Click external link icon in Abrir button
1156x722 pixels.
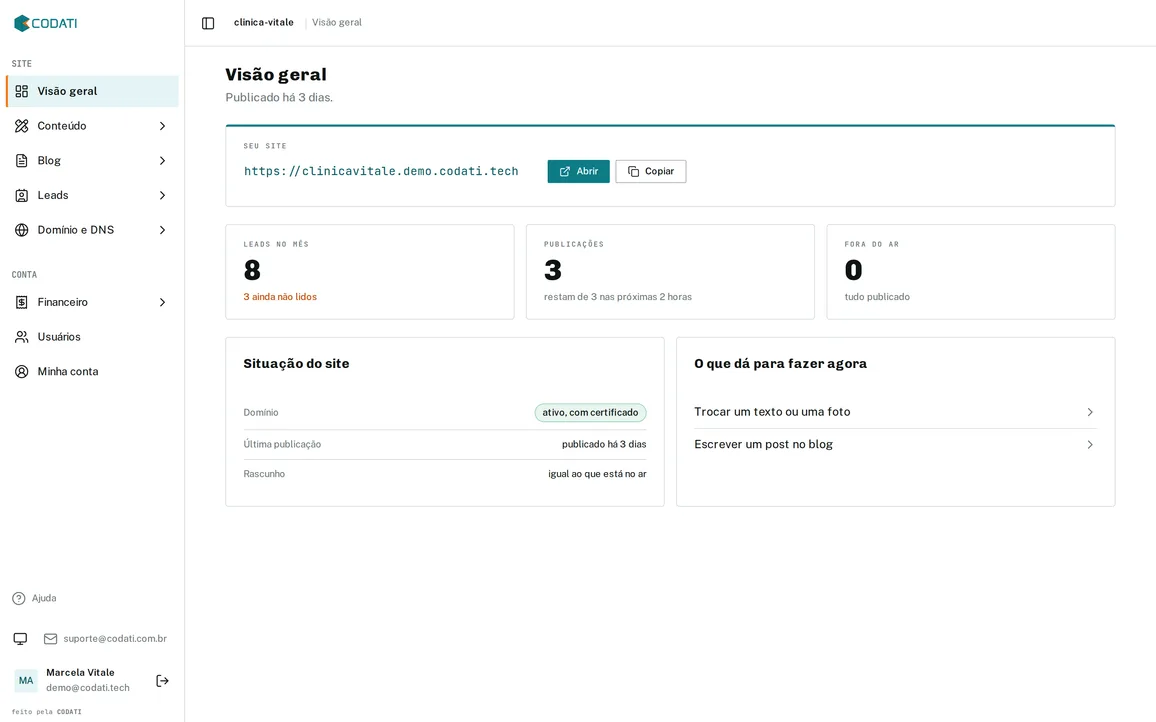[565, 171]
